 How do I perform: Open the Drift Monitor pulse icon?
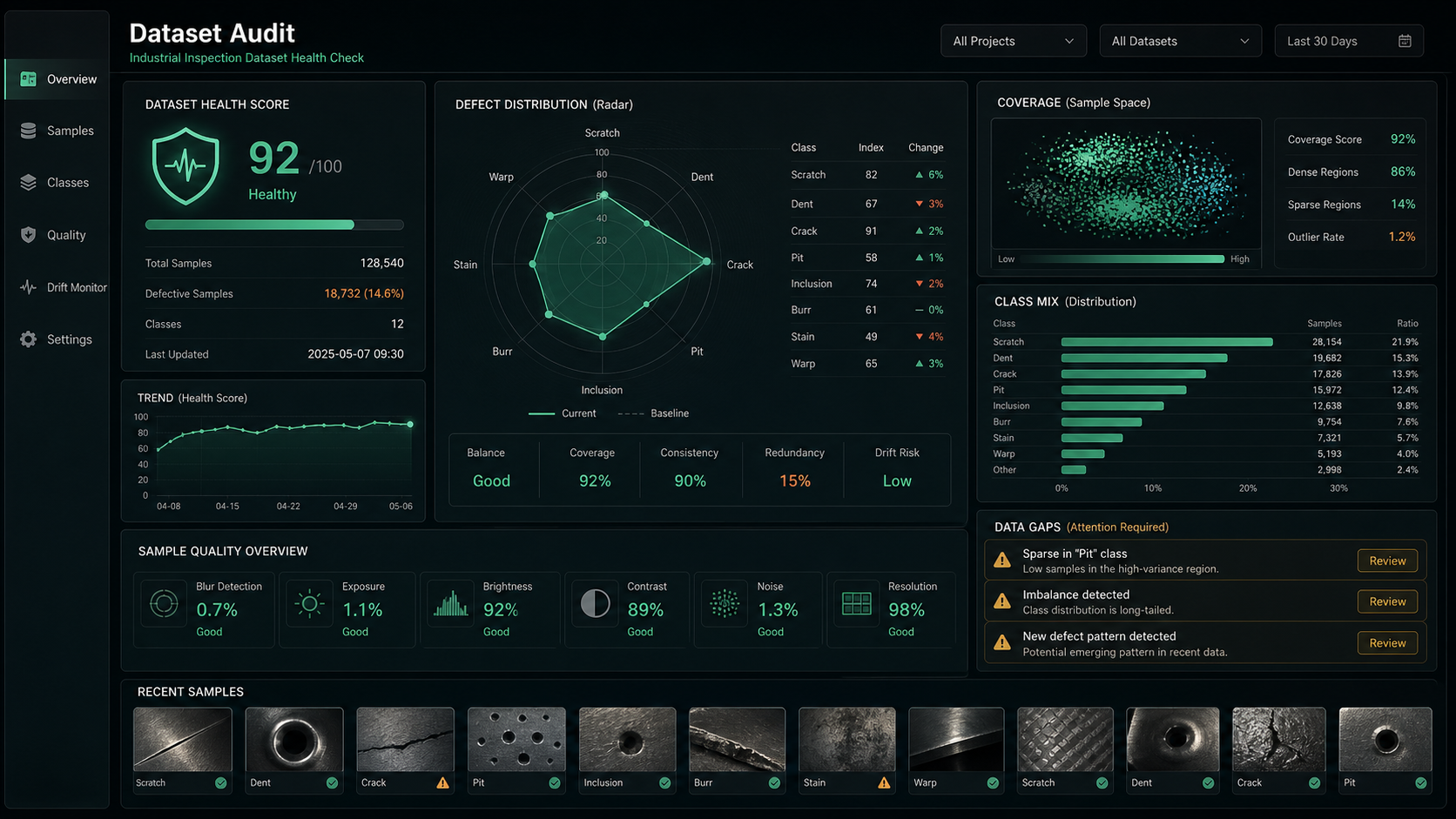[x=28, y=287]
